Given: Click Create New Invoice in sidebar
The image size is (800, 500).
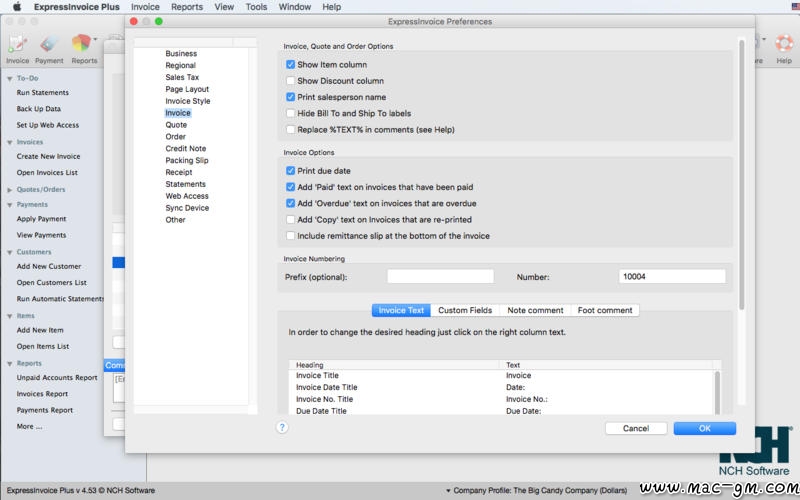Looking at the screenshot, I should tap(48, 156).
